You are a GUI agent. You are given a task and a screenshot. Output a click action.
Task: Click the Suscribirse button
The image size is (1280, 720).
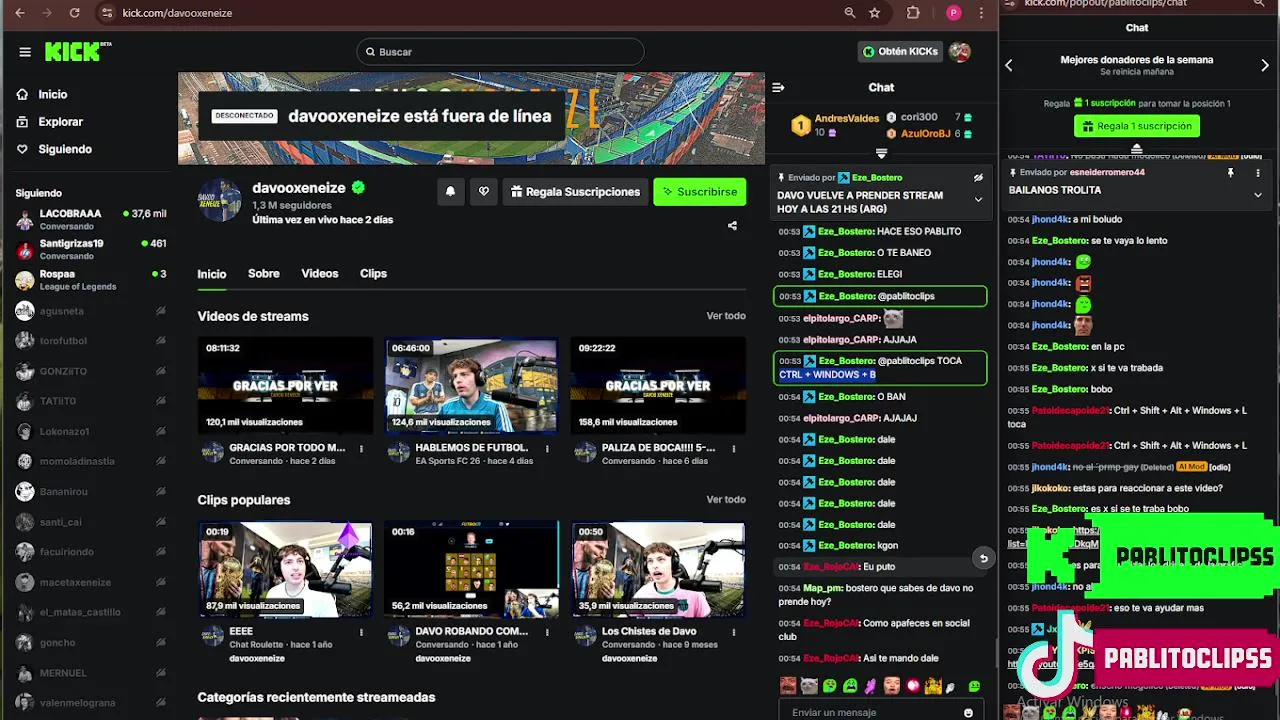(700, 192)
